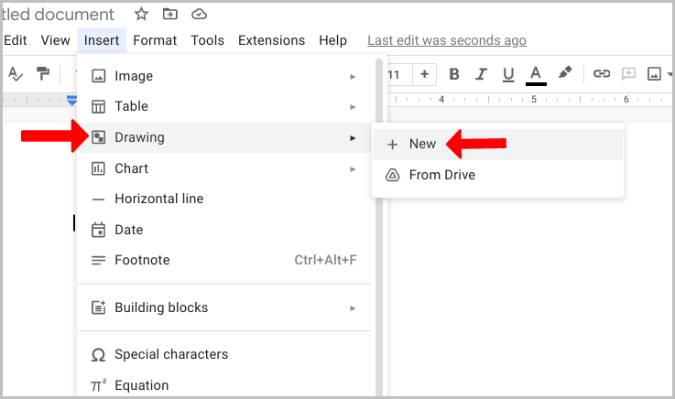Screen dimensions: 675x399
Task: Click the document title text
Action: click(59, 14)
